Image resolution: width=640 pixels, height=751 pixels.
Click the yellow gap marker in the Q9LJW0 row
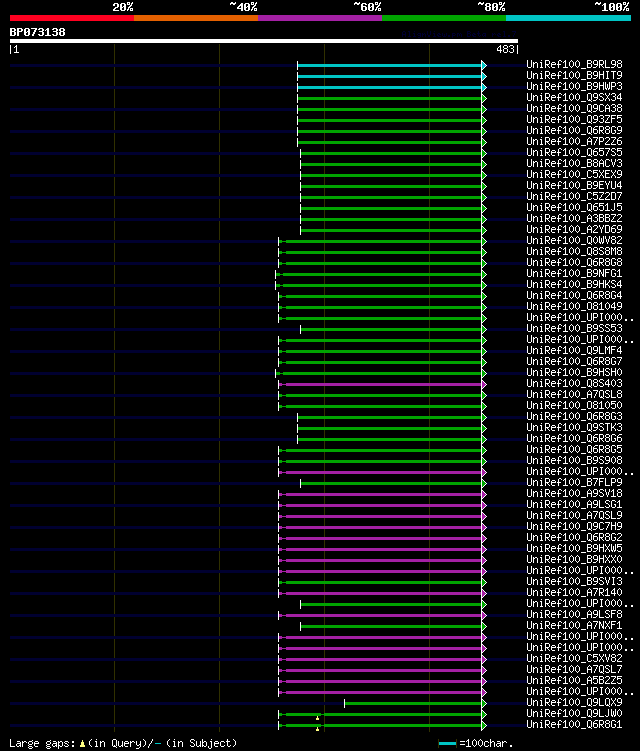click(x=317, y=718)
